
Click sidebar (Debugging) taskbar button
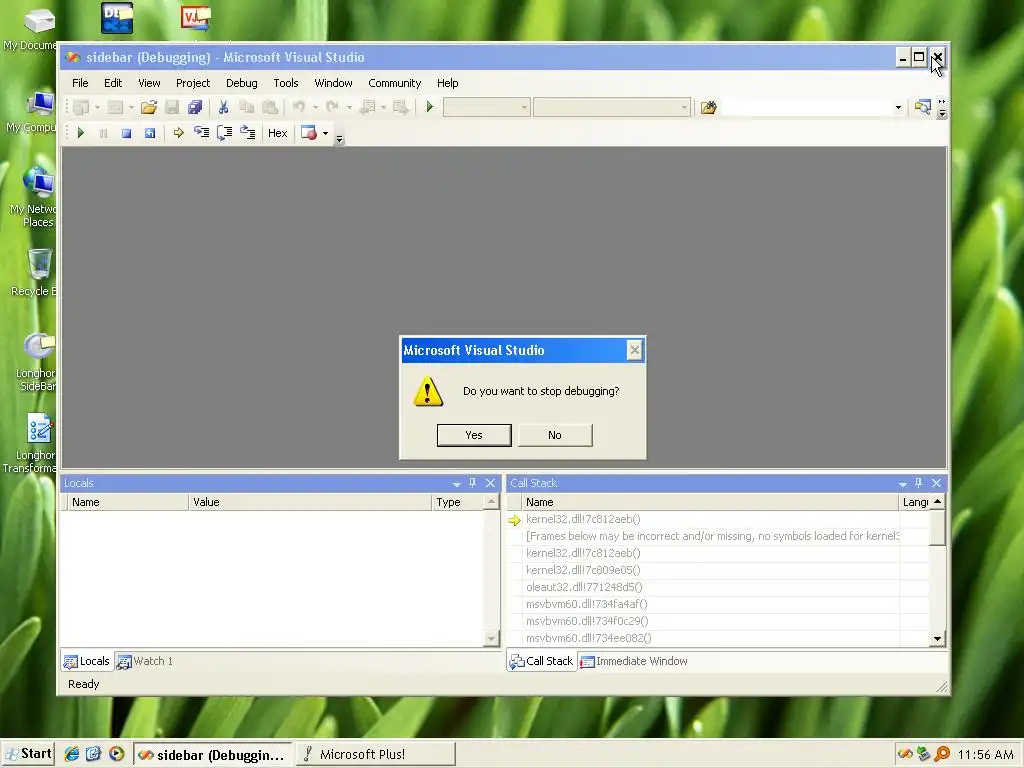tap(213, 754)
